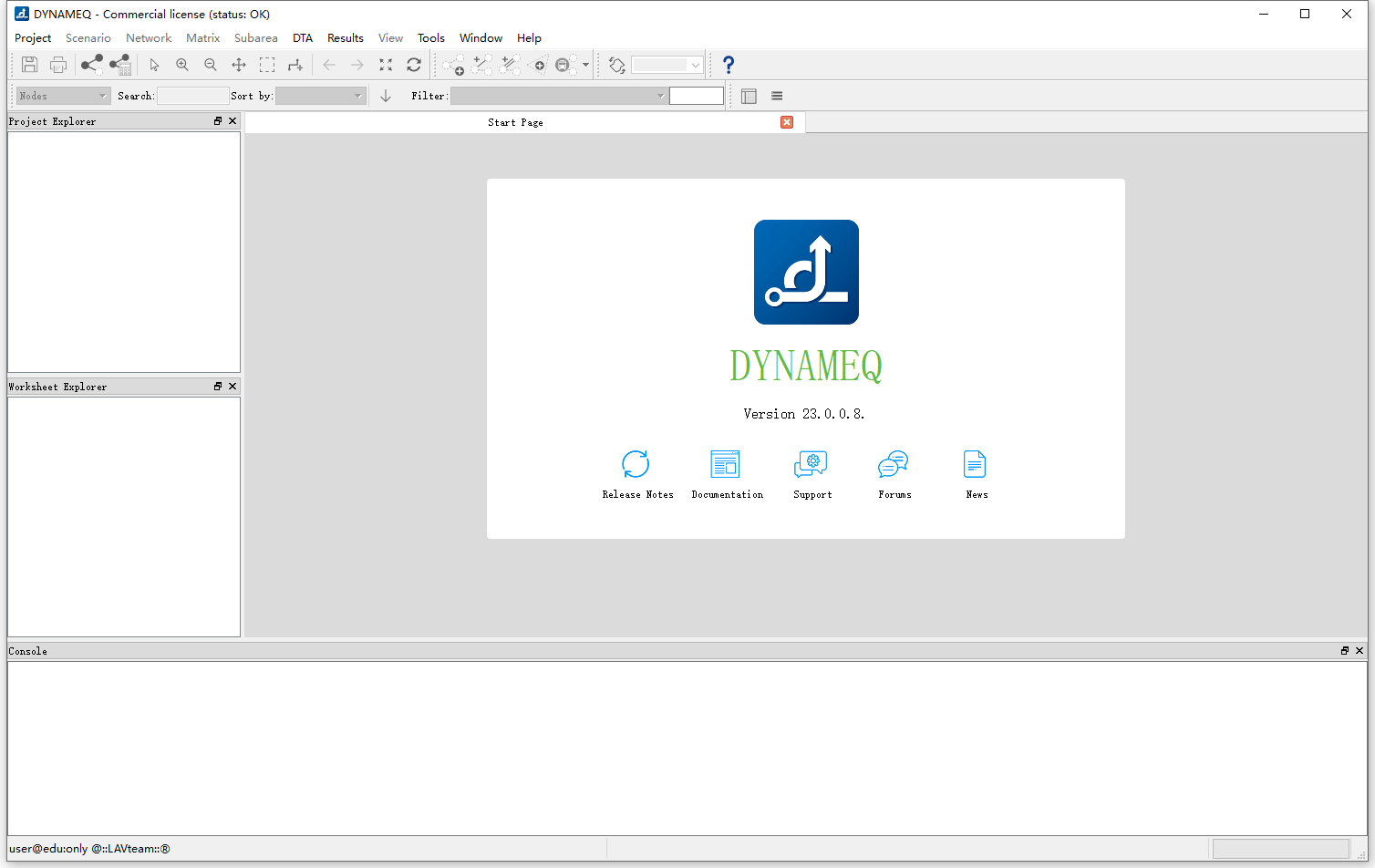1375x868 pixels.
Task: Click the transit stop node icon
Action: coord(565,65)
